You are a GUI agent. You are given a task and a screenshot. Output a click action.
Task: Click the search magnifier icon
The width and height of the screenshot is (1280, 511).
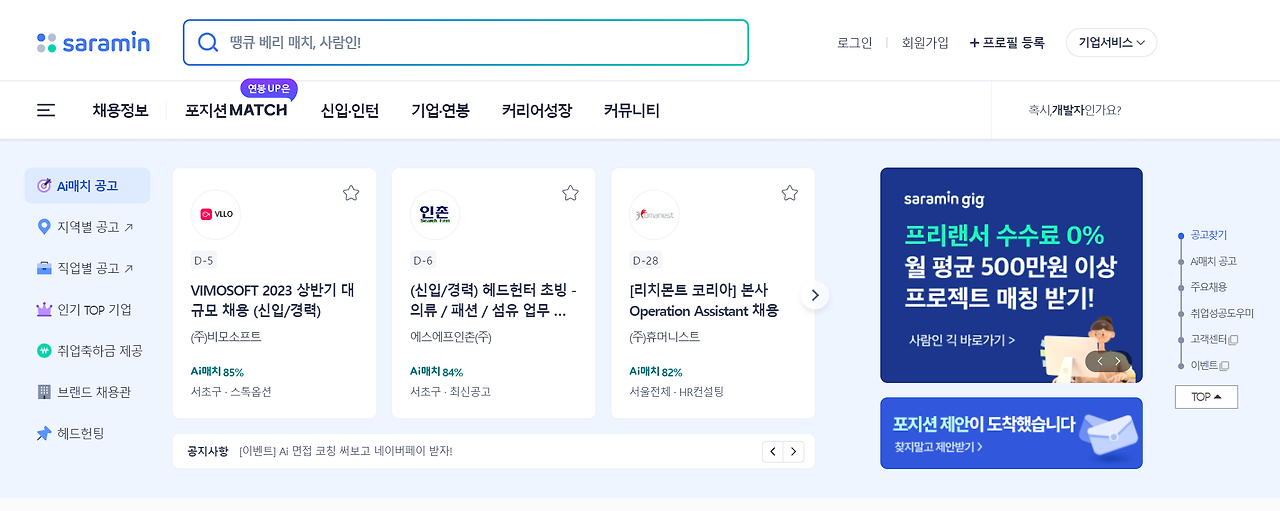(208, 42)
